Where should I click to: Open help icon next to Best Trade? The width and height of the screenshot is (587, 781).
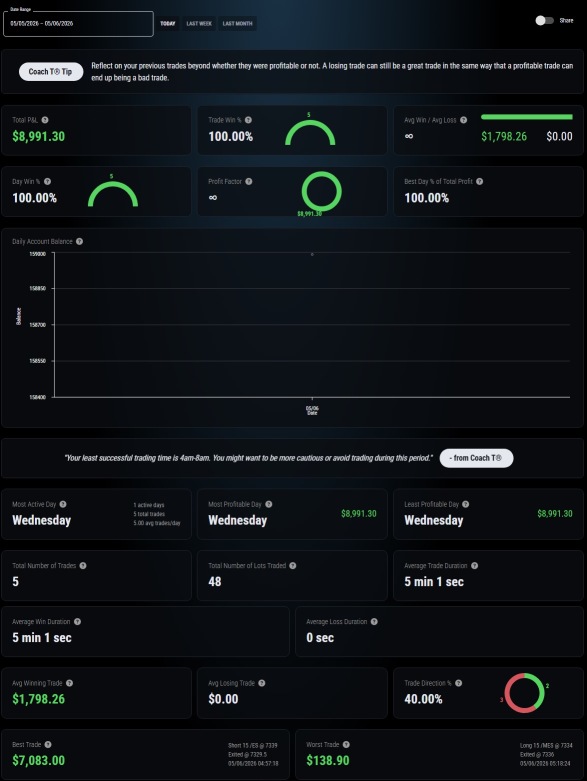tap(48, 745)
